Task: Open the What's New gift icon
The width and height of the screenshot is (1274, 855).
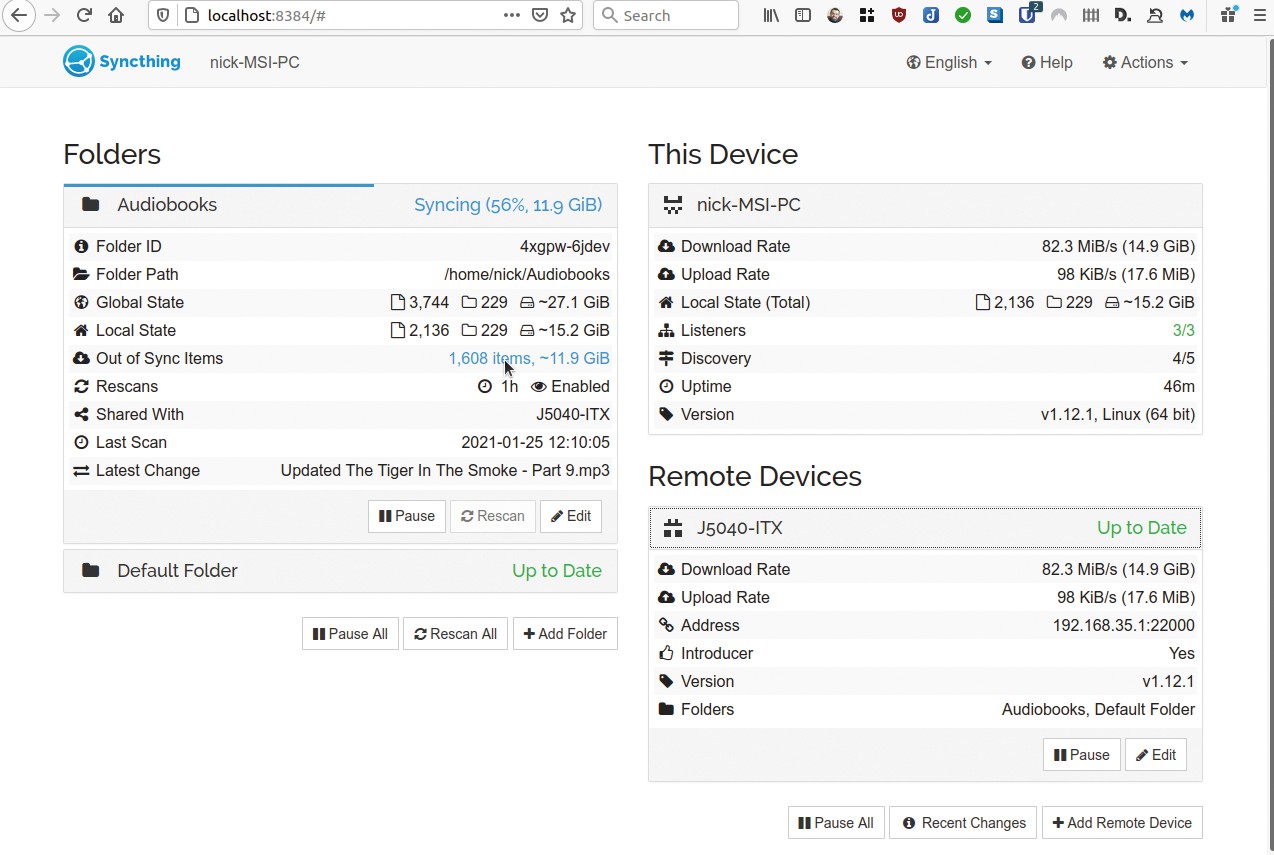Action: tap(1228, 15)
